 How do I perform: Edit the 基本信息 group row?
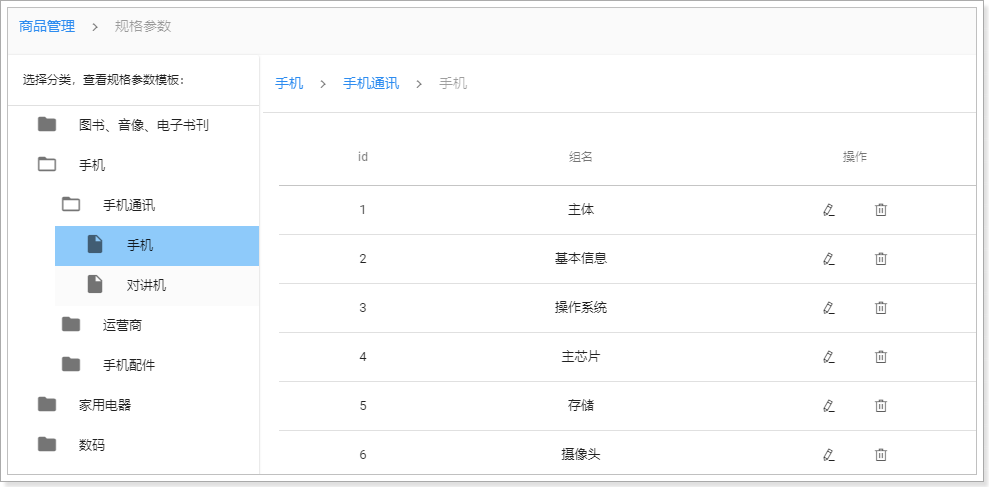[x=828, y=259]
